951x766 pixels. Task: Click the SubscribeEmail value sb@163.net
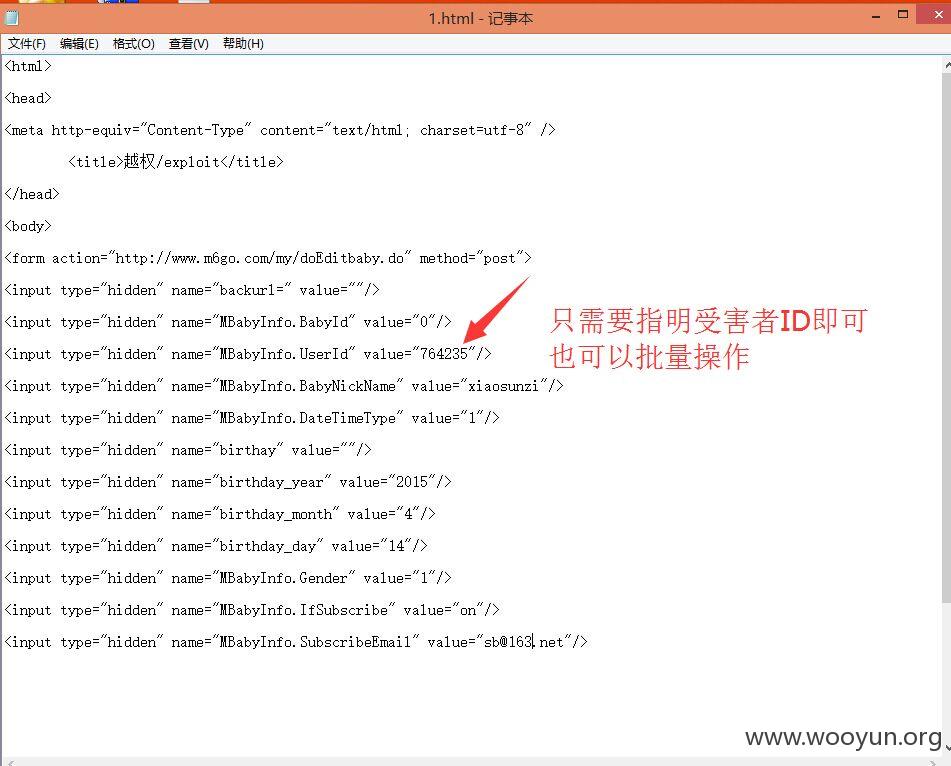pos(523,642)
